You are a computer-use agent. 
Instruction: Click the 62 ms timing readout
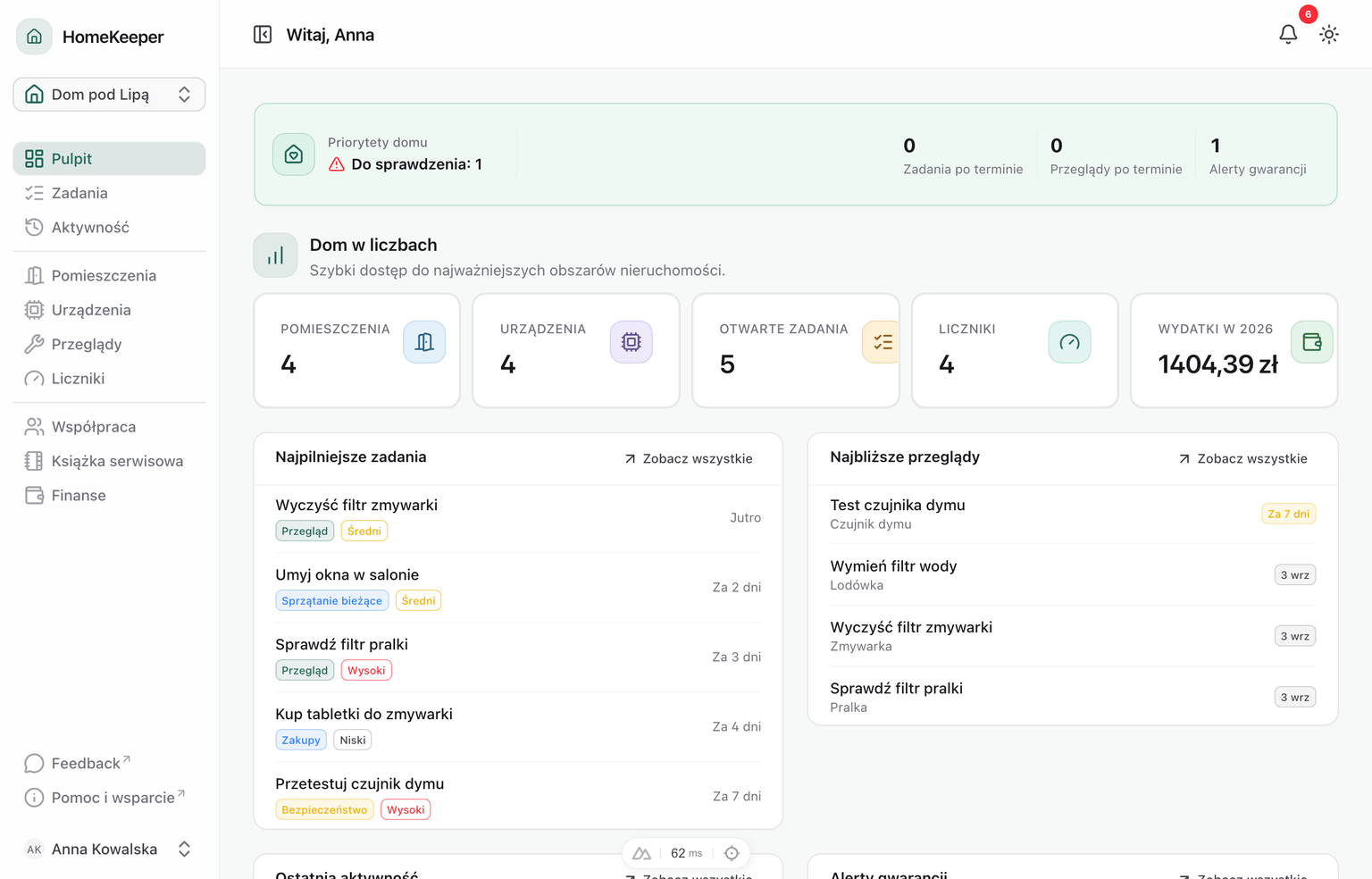pyautogui.click(x=686, y=853)
